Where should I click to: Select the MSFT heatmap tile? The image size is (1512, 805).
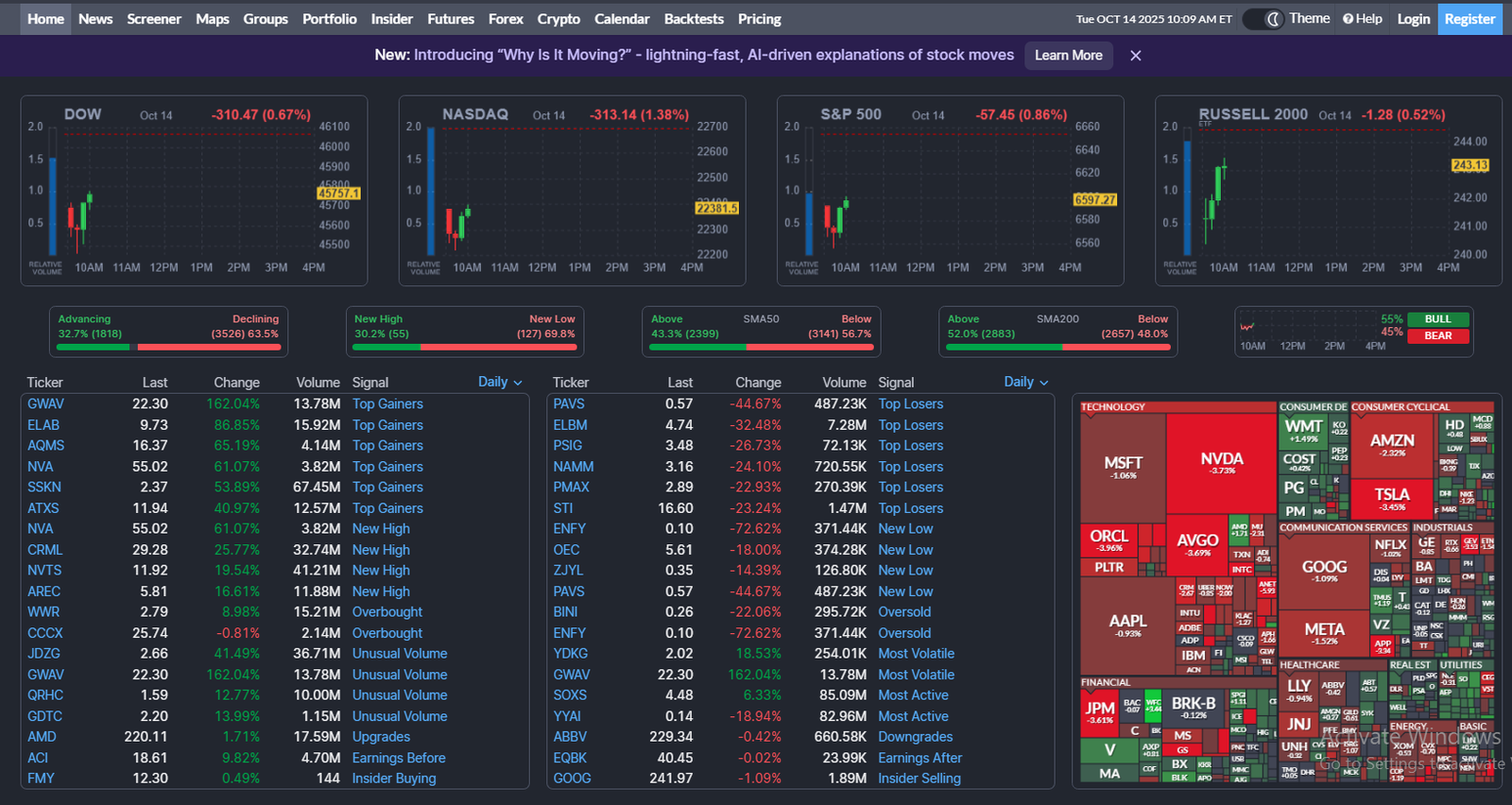tap(1123, 467)
